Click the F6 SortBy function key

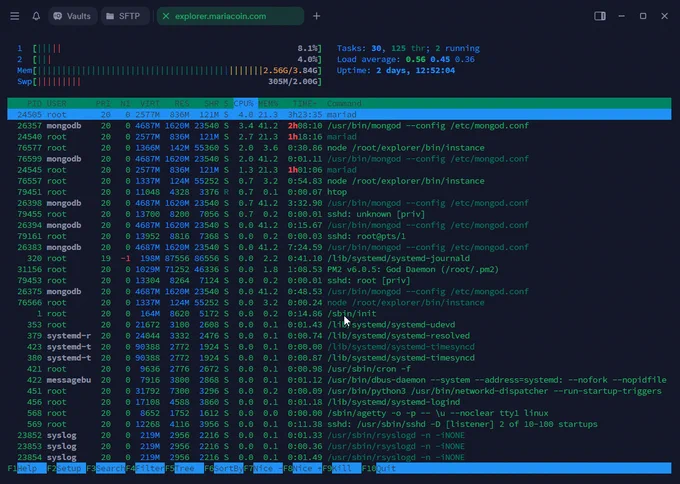[224, 468]
